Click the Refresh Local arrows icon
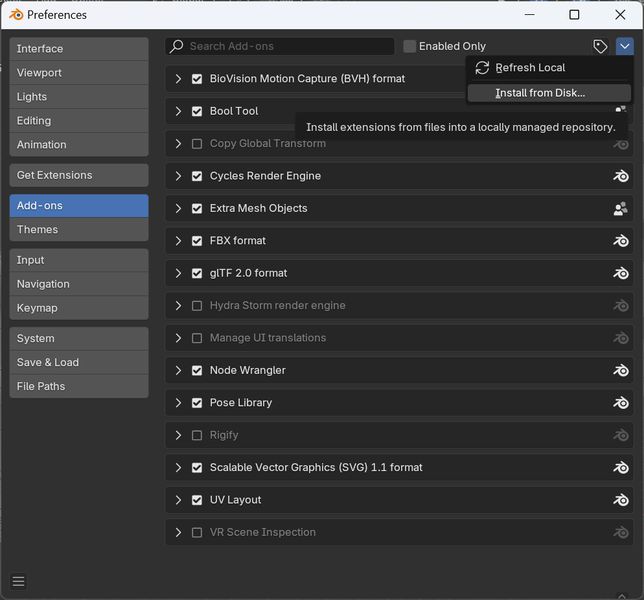644x600 pixels. point(482,68)
